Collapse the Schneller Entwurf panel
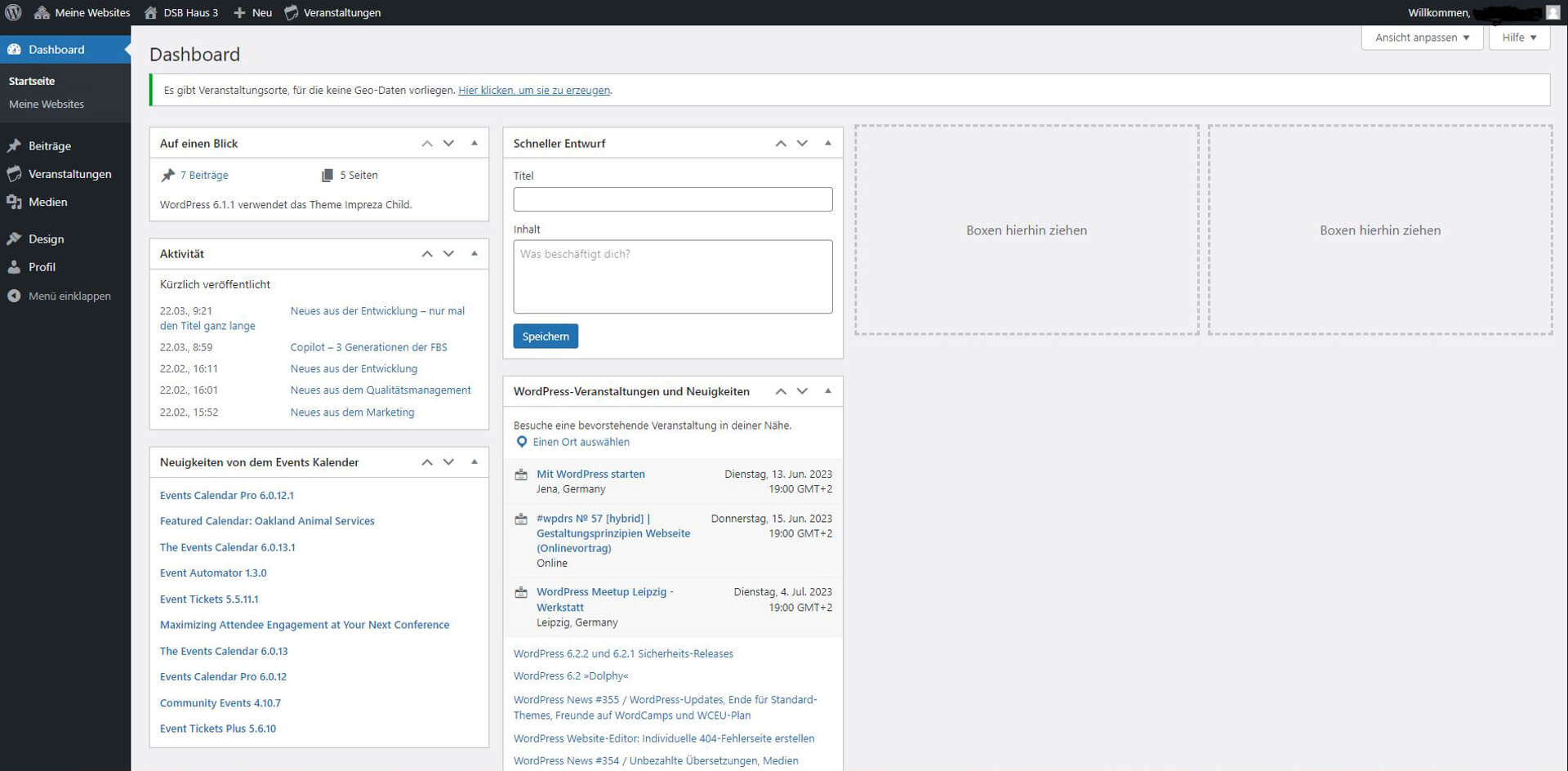 pyautogui.click(x=828, y=143)
